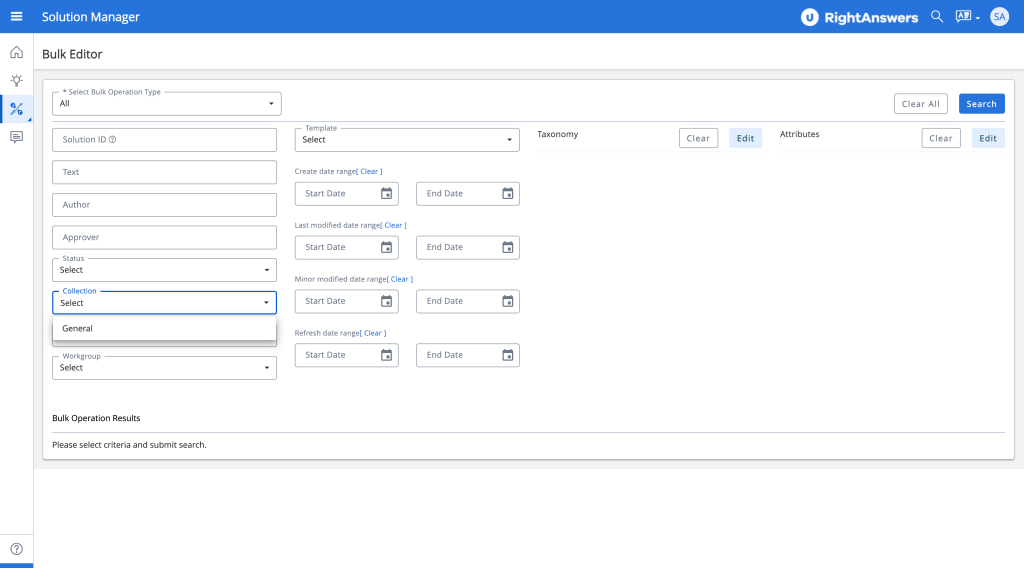Focus the Author field
1024x568 pixels.
point(164,205)
